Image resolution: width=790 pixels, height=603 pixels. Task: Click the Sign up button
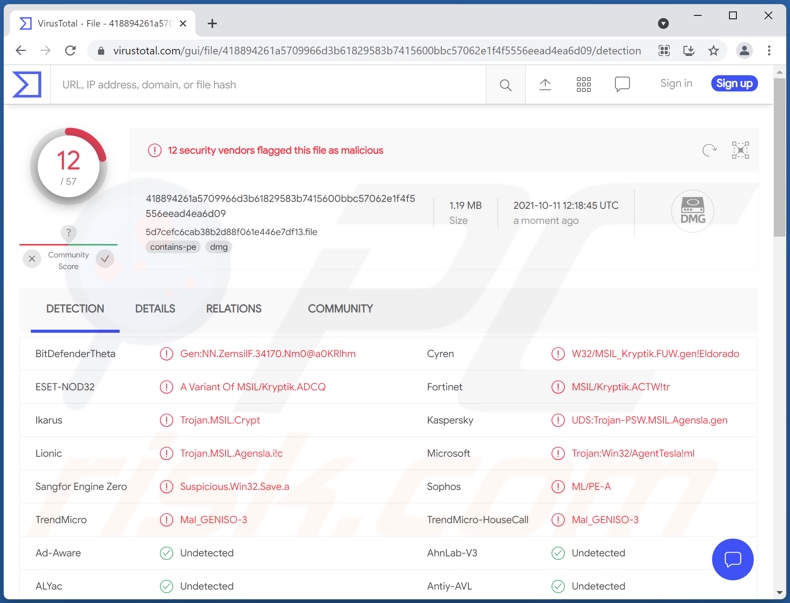coord(734,84)
